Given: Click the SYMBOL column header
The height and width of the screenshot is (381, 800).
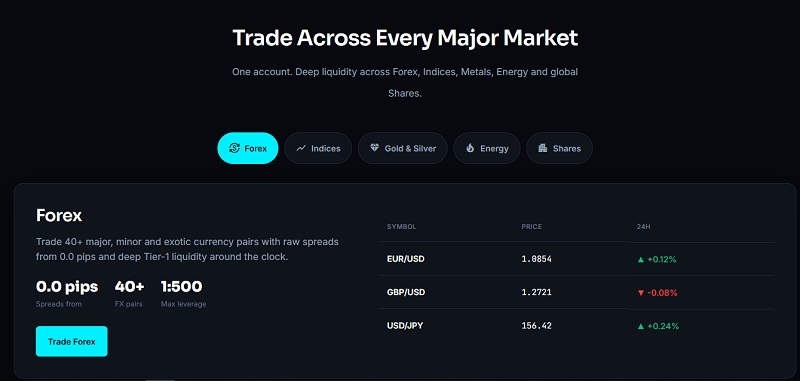Looking at the screenshot, I should tap(402, 226).
